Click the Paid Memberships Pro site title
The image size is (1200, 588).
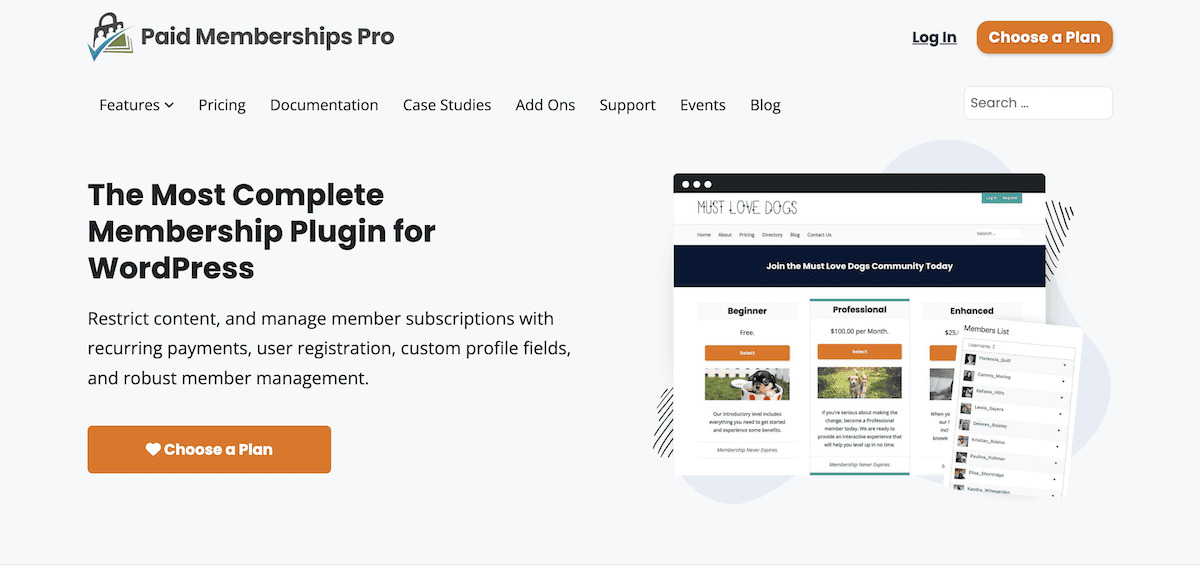point(267,37)
